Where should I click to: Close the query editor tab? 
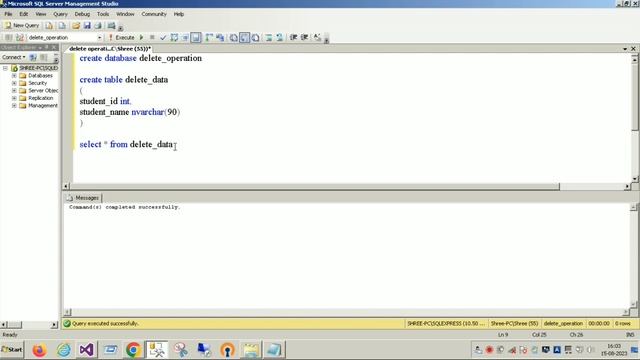(633, 49)
